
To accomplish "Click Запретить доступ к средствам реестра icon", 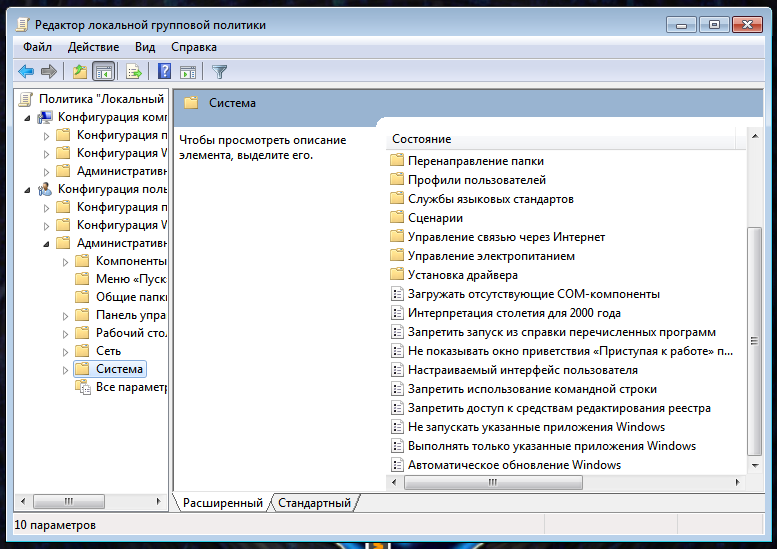I will coord(397,408).
